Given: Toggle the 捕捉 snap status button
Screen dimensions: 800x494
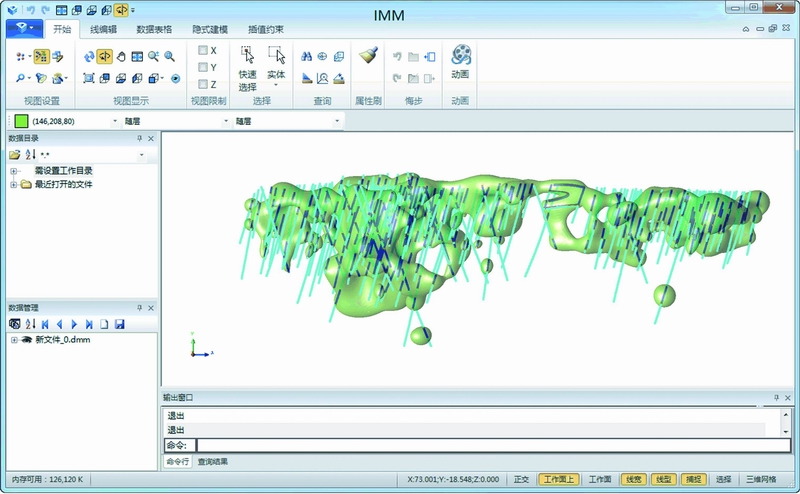Looking at the screenshot, I should coord(693,479).
